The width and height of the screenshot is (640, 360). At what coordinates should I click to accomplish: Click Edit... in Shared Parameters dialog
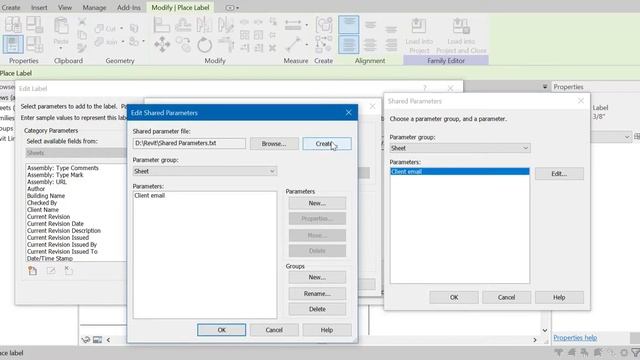(x=559, y=174)
